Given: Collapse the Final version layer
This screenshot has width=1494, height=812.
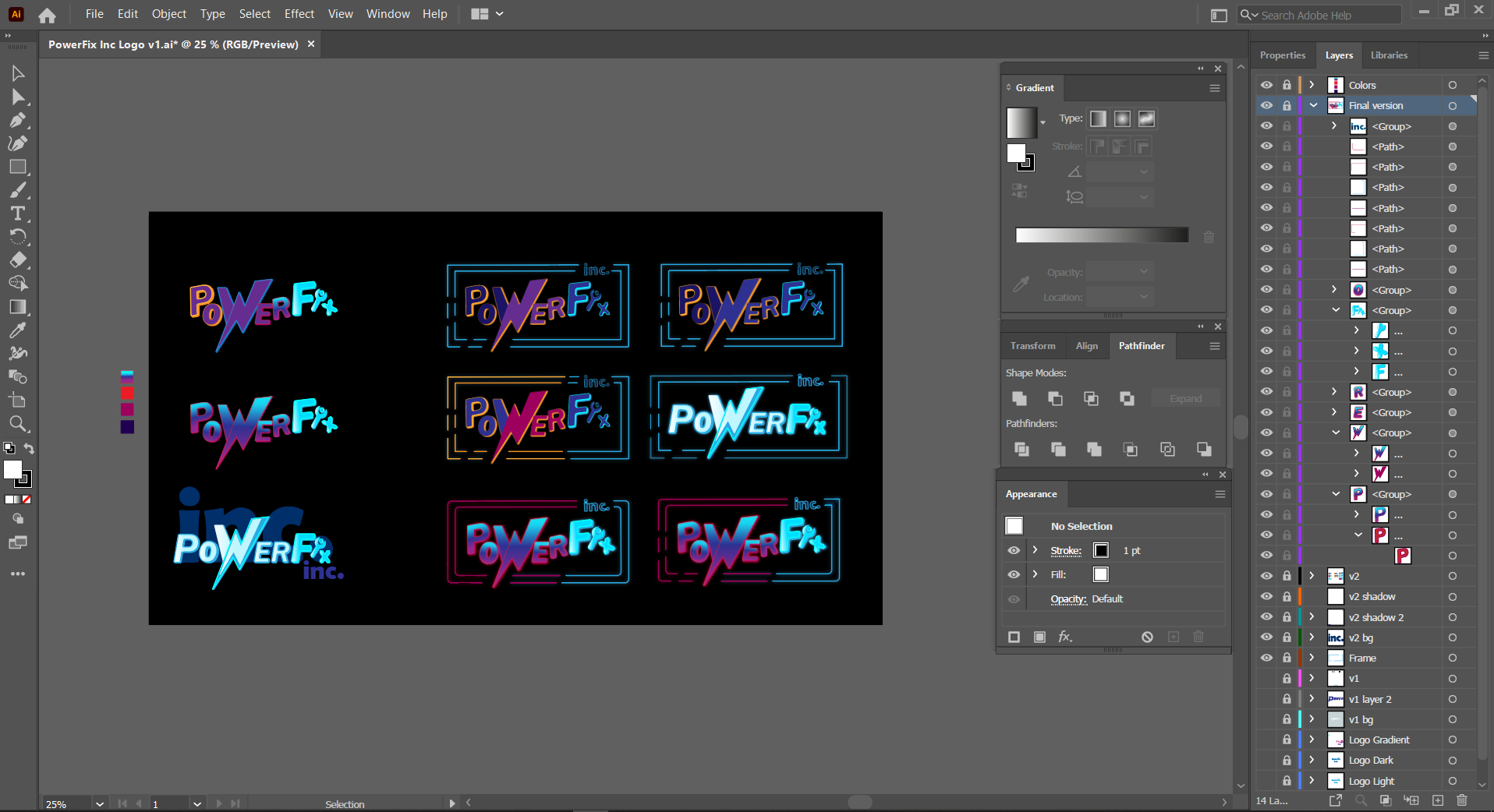Looking at the screenshot, I should tap(1313, 105).
